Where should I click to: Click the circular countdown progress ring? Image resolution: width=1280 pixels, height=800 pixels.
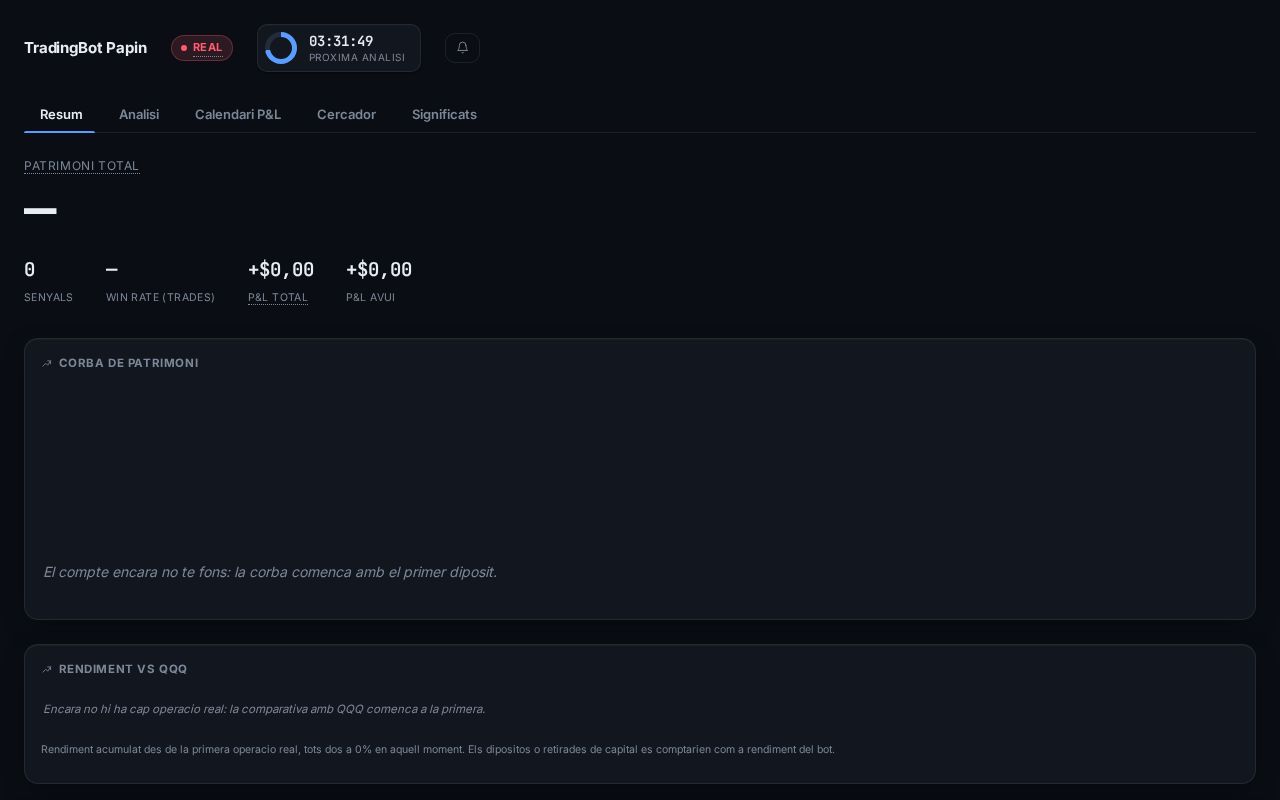click(281, 48)
